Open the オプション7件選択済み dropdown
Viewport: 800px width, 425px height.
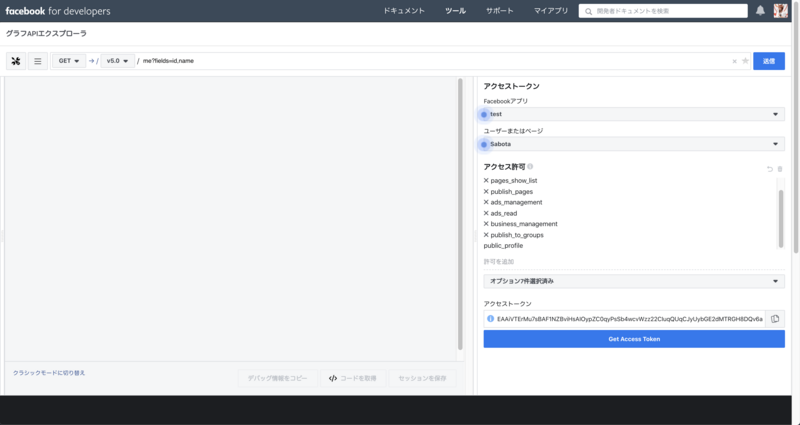[634, 281]
